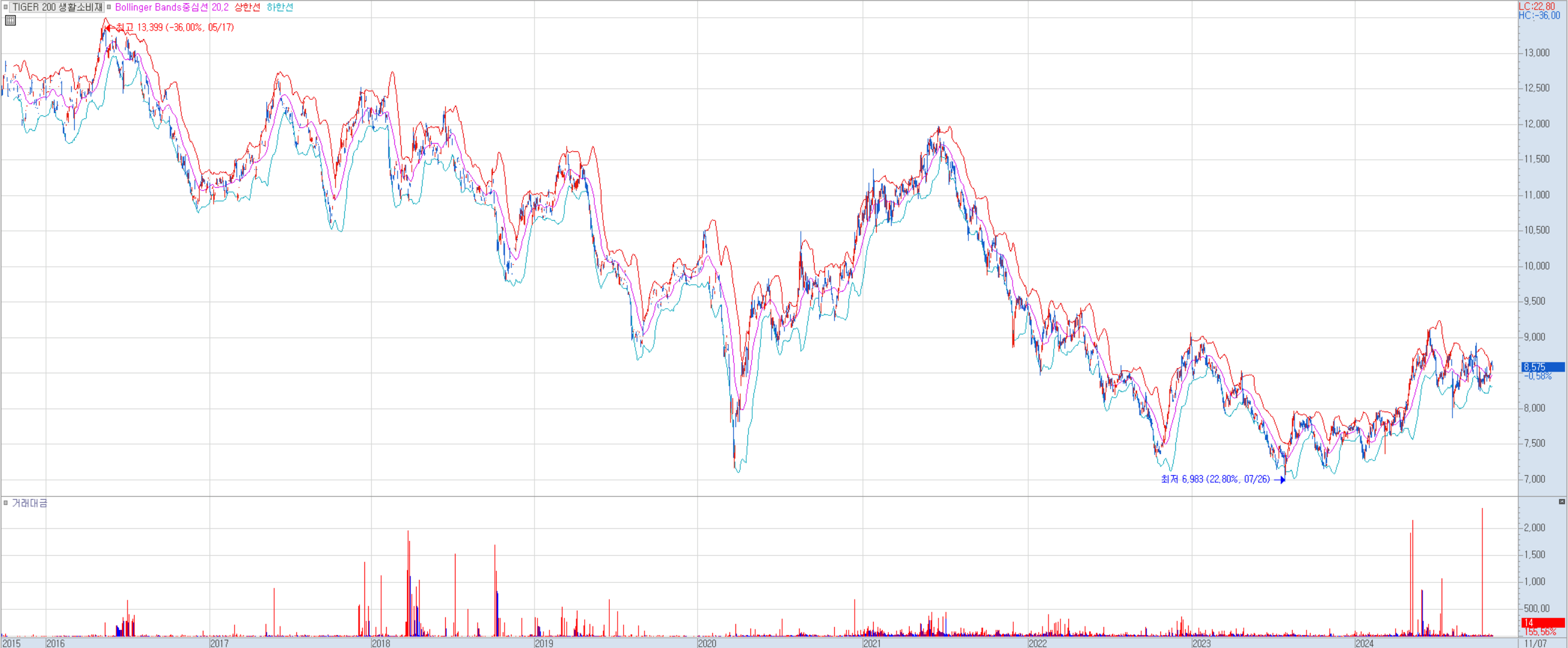Select the cyan 하한선 legend label

tap(280, 7)
